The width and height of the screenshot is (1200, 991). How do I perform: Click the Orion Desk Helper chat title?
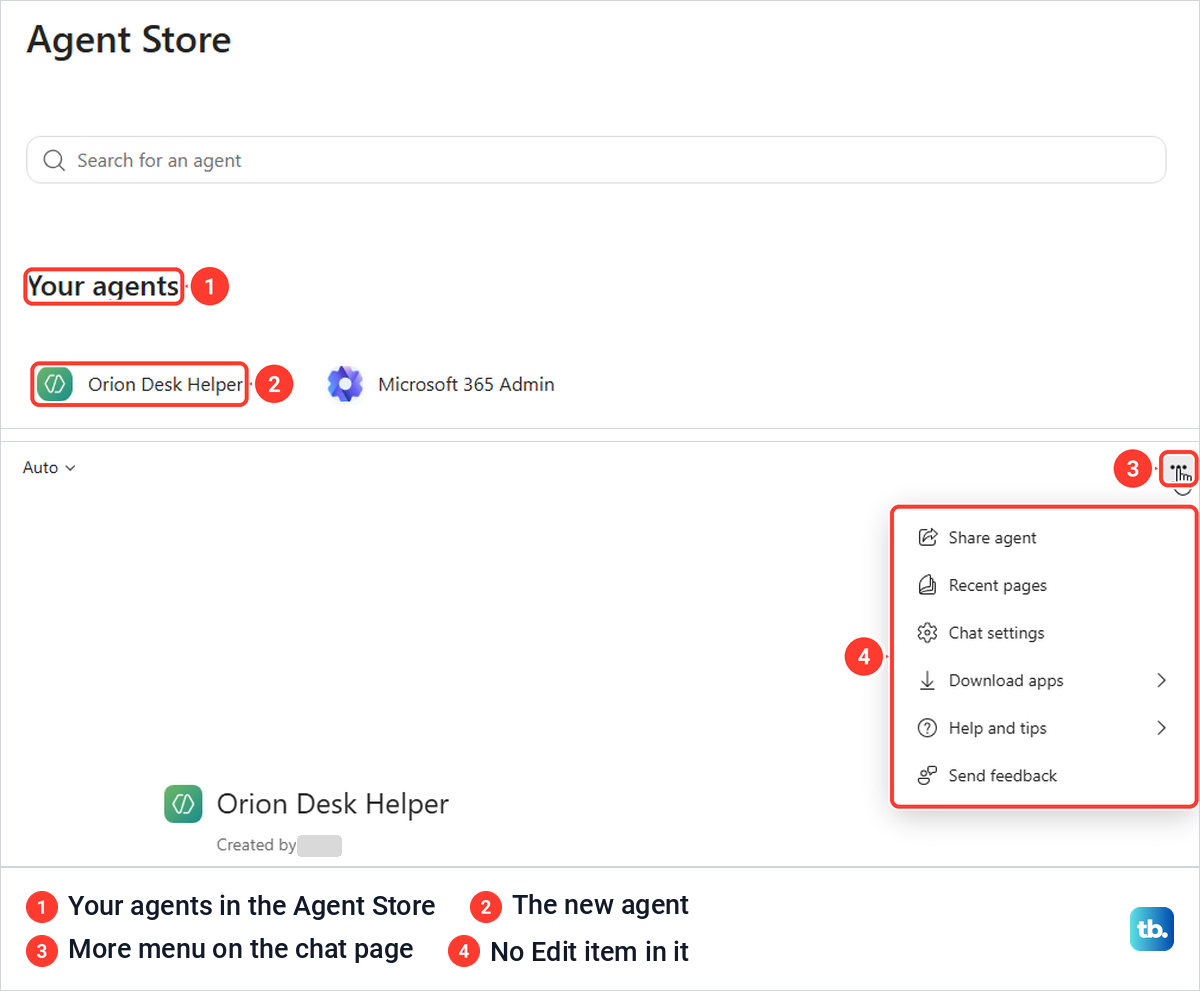point(333,804)
